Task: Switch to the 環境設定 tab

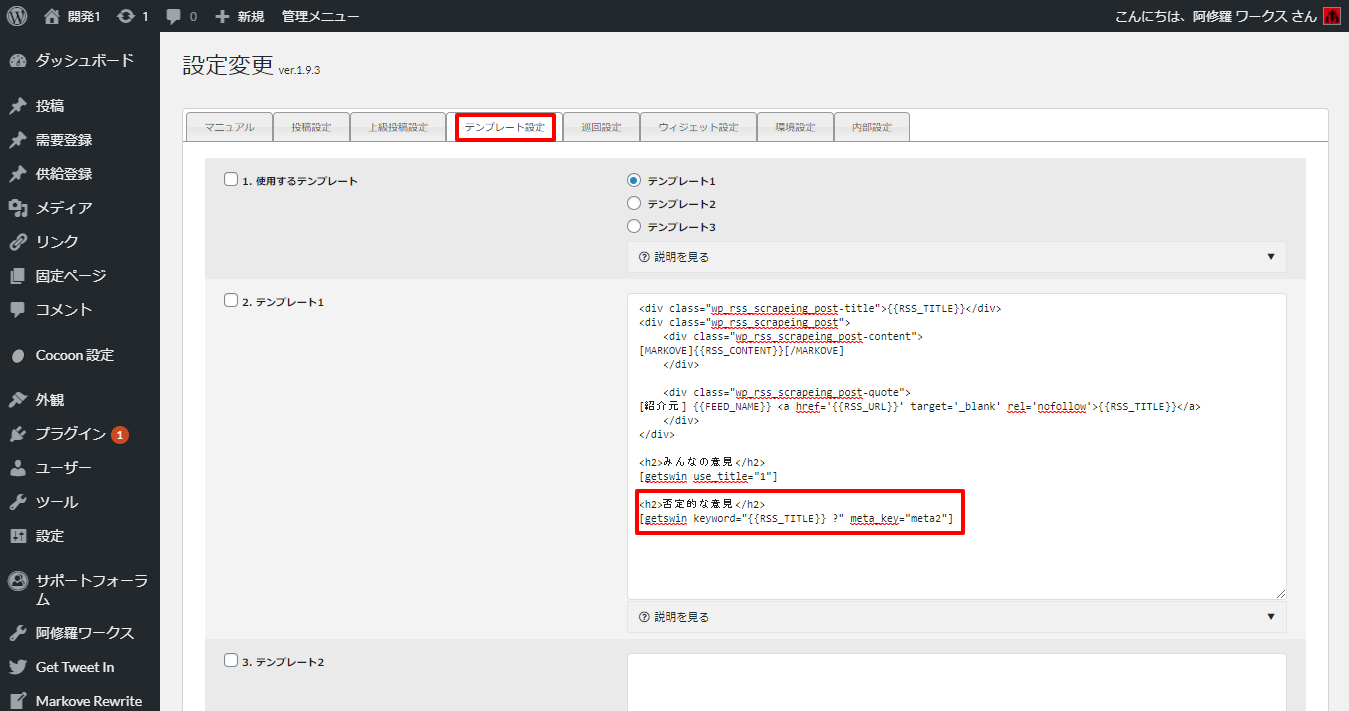Action: (795, 127)
